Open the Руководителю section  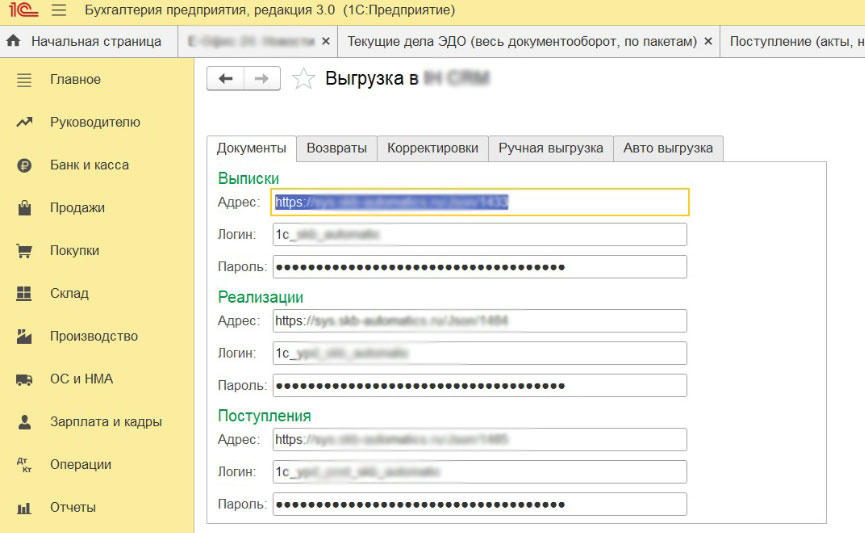point(95,122)
